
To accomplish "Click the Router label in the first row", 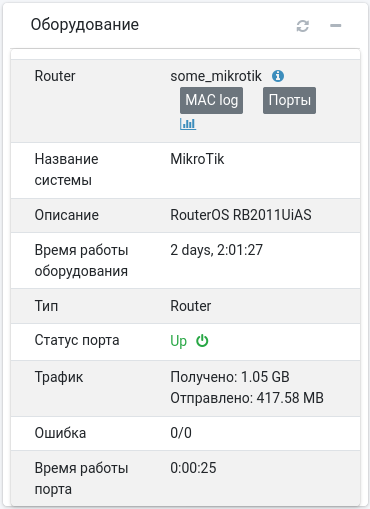I will (55, 76).
